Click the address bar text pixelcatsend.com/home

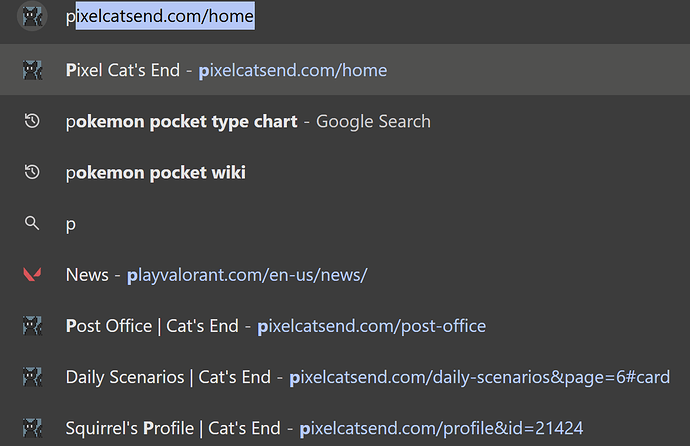(x=160, y=16)
